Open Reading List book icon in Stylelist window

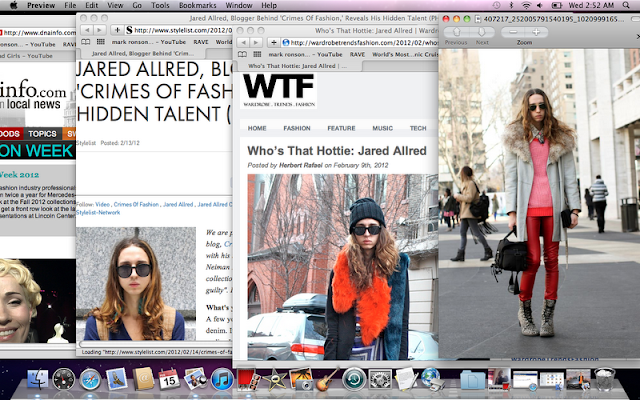[x=85, y=42]
